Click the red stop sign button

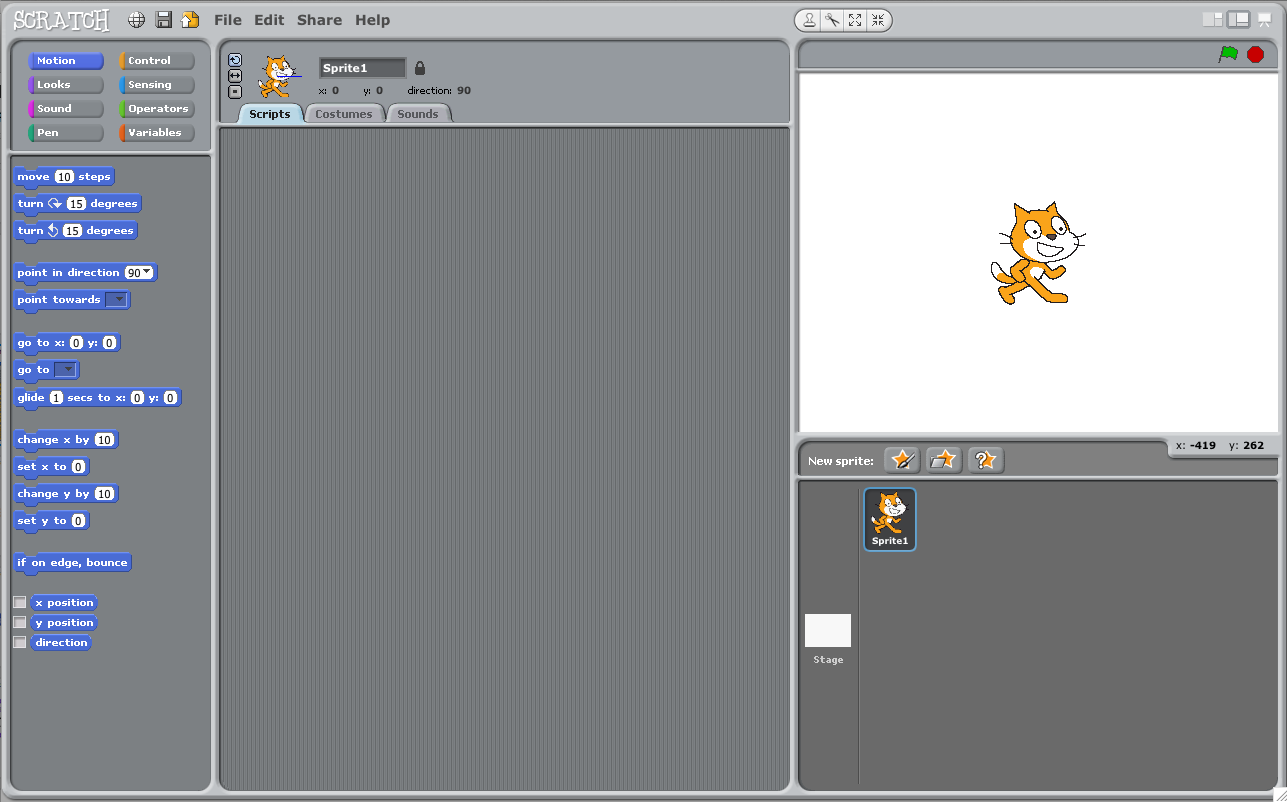tap(1255, 54)
